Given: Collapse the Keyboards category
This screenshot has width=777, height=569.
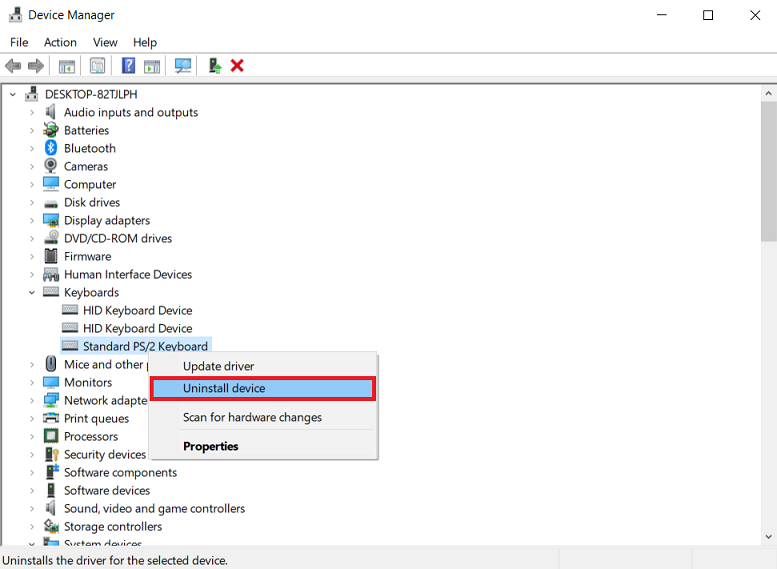Looking at the screenshot, I should pos(32,292).
